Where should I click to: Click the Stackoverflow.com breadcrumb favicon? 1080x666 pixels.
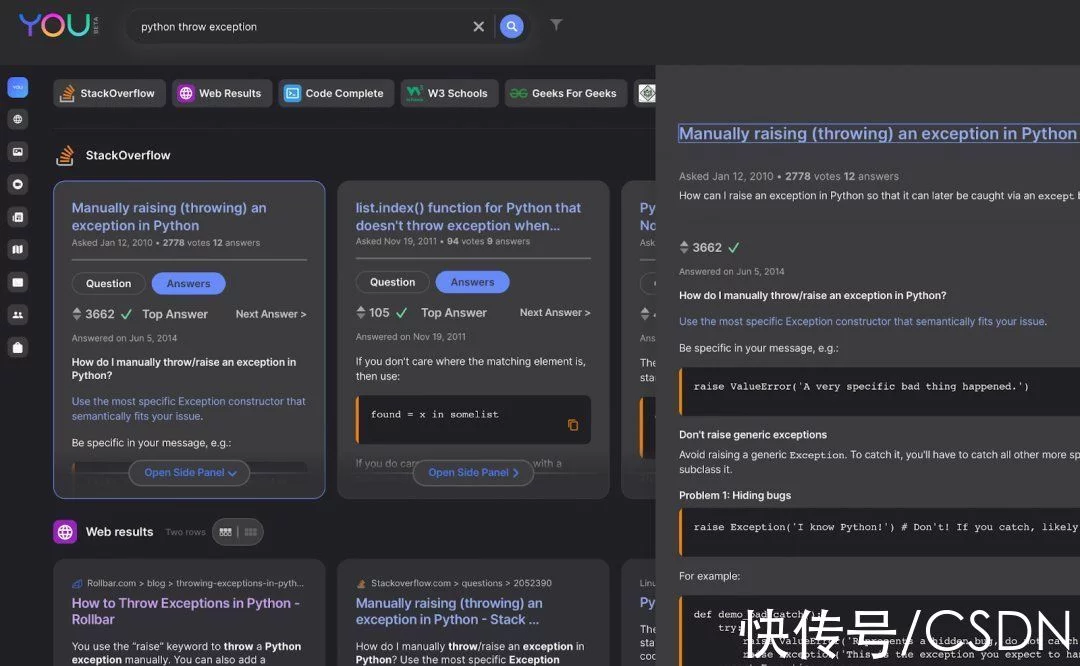tap(362, 583)
